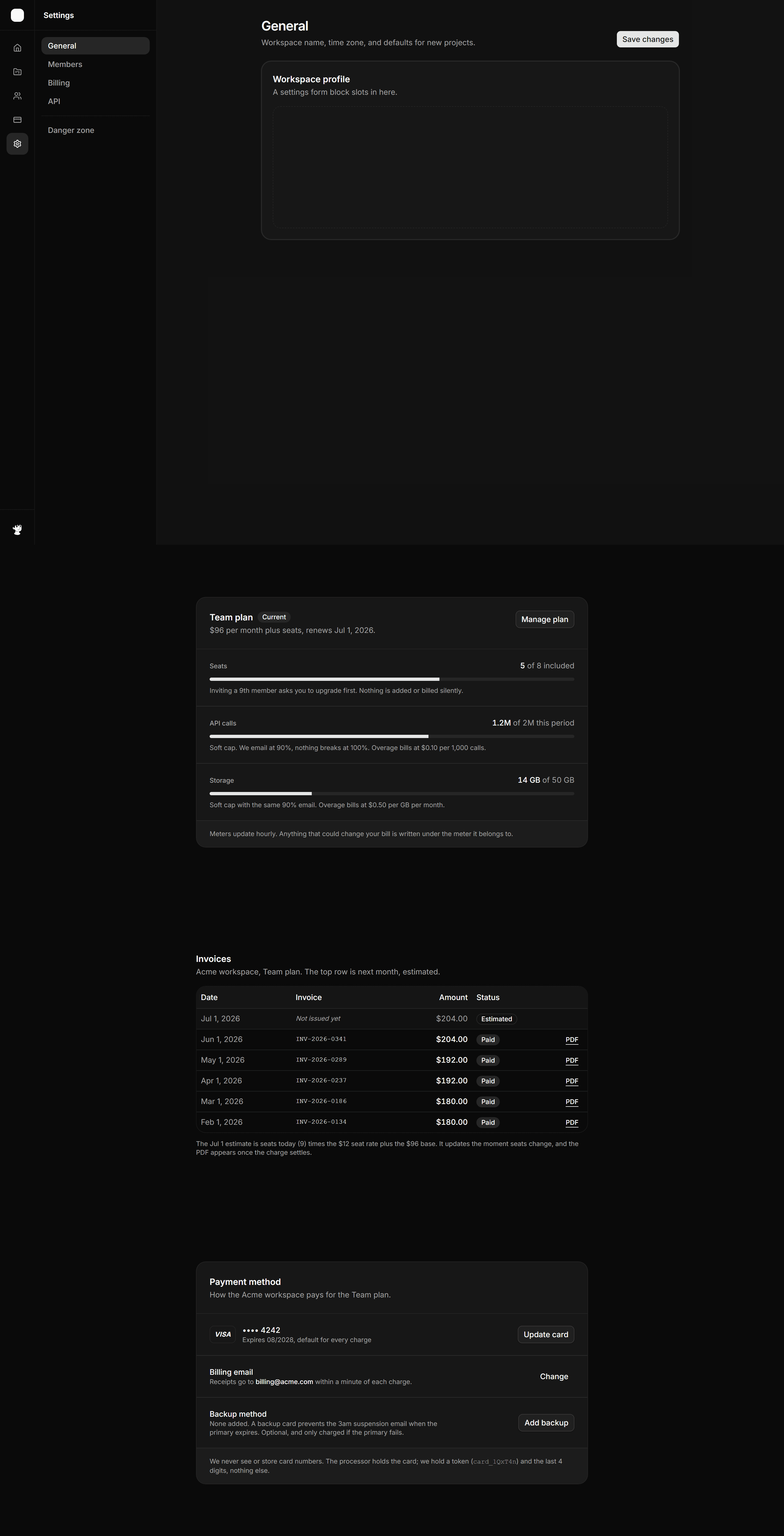The width and height of the screenshot is (784, 1536).
Task: Open Danger zone section
Action: [x=95, y=130]
